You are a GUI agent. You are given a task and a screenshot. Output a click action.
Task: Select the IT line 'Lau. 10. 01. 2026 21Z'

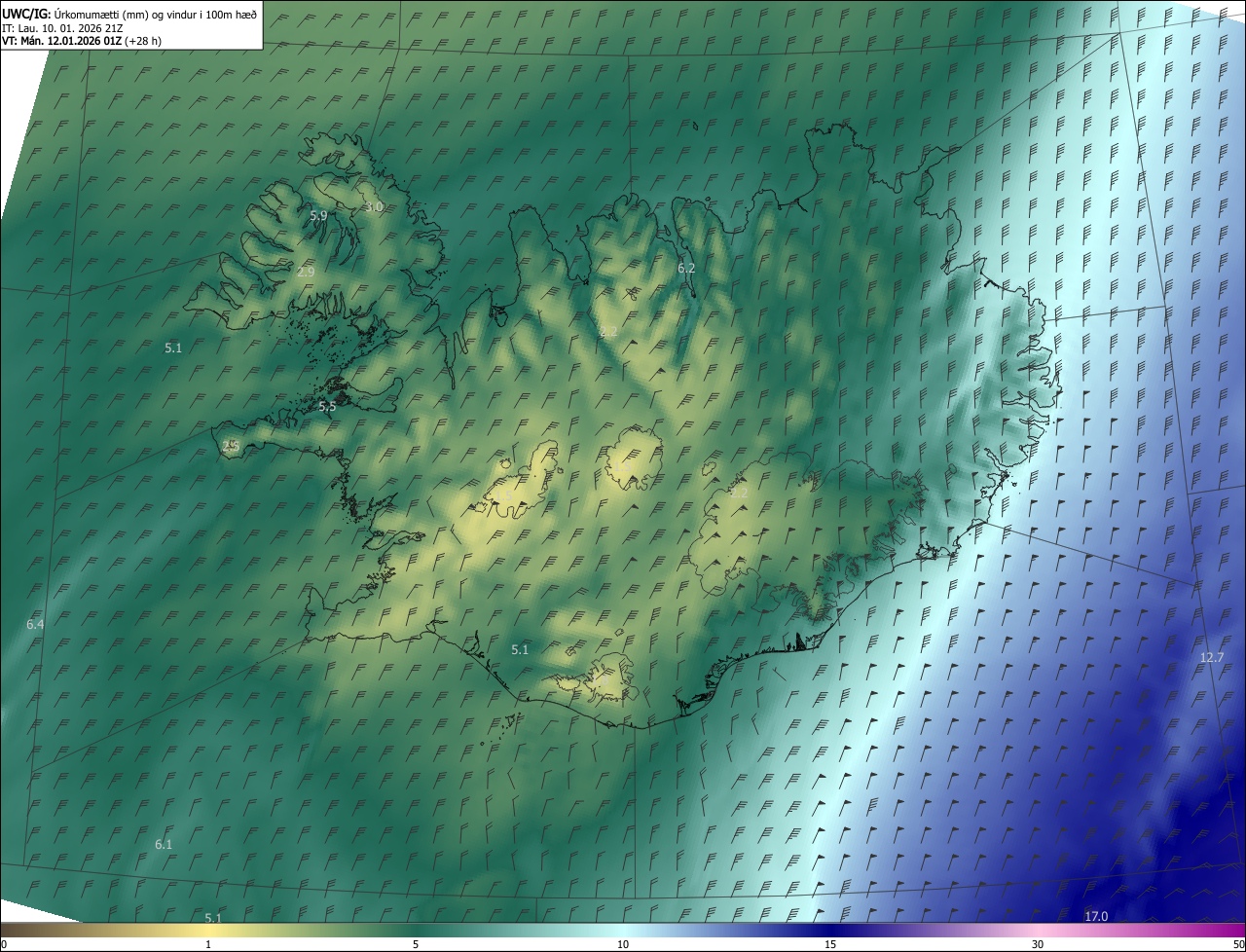click(x=62, y=28)
